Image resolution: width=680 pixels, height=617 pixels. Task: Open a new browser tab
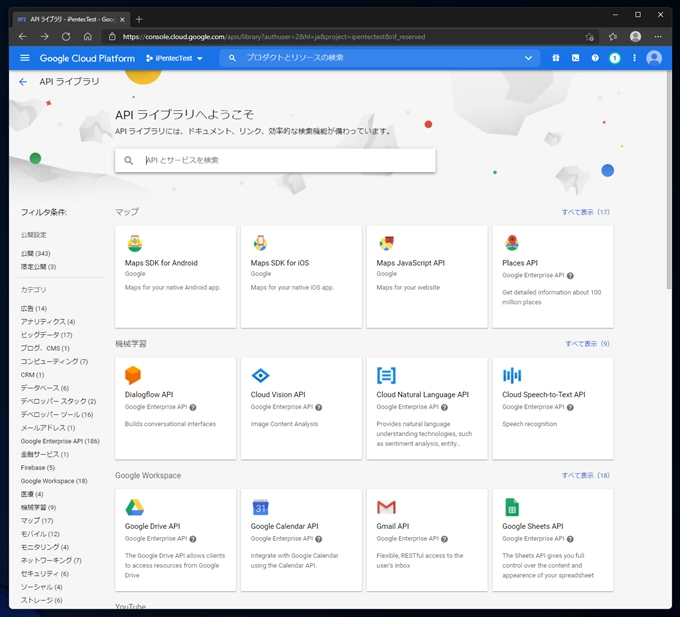(x=139, y=19)
